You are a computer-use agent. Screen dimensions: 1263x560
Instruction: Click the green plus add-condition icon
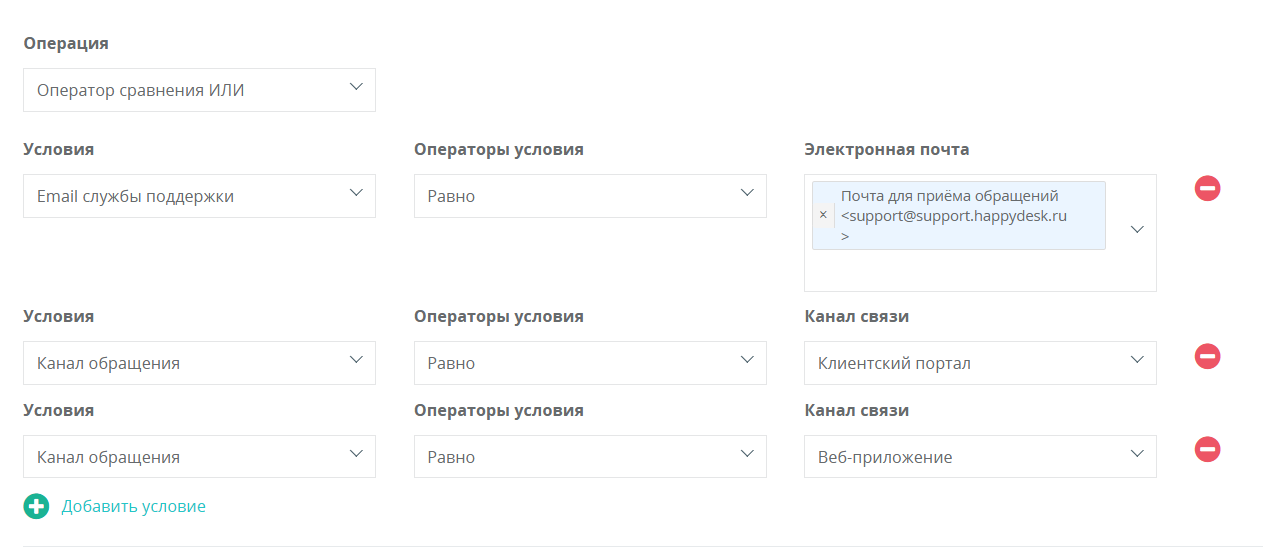point(36,506)
